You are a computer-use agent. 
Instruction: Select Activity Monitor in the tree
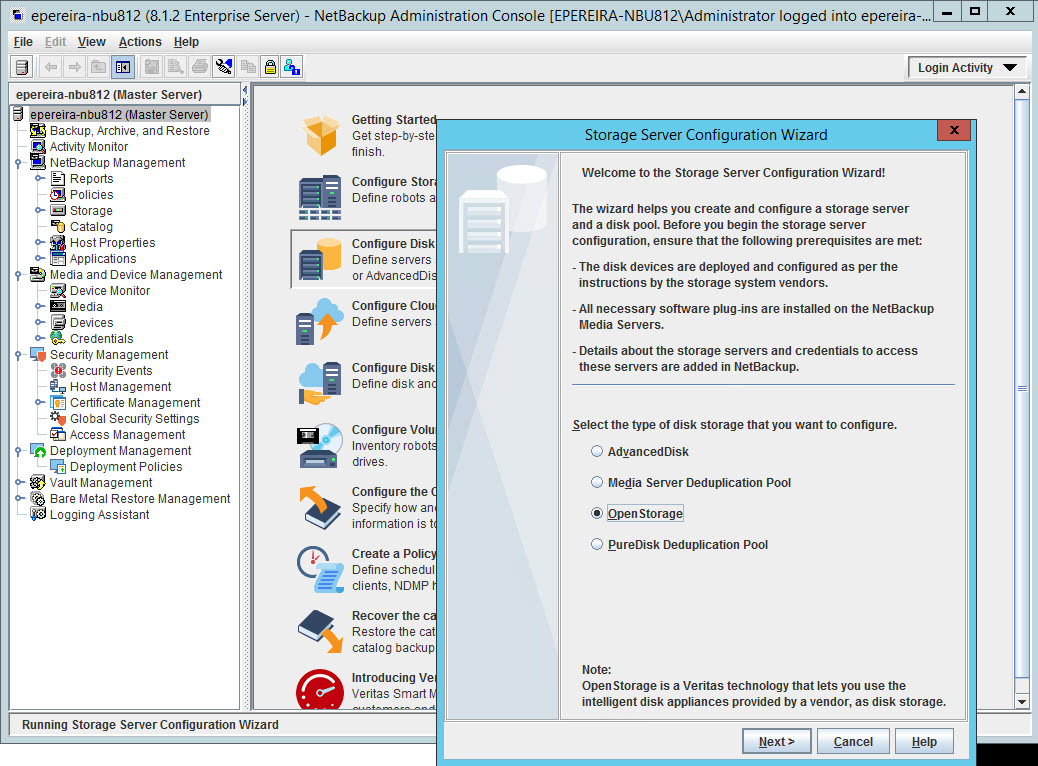(89, 147)
